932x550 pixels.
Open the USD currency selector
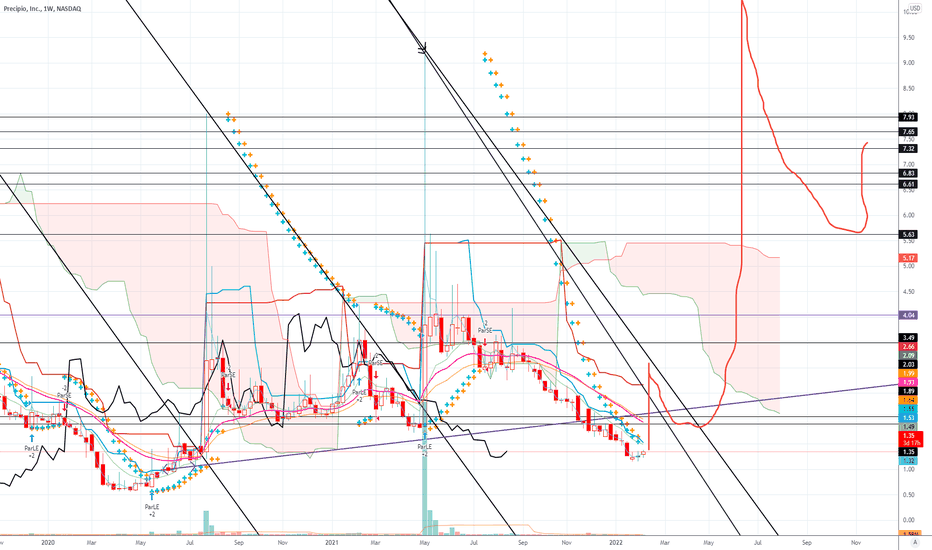pyautogui.click(x=914, y=8)
